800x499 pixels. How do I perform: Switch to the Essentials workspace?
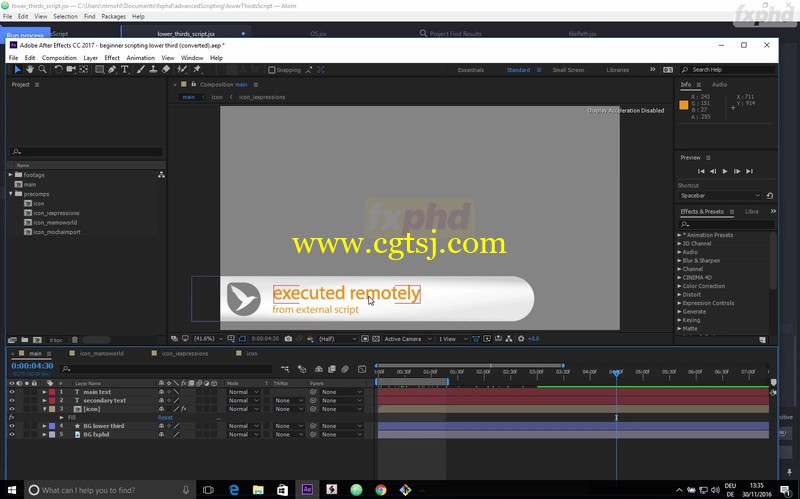470,70
